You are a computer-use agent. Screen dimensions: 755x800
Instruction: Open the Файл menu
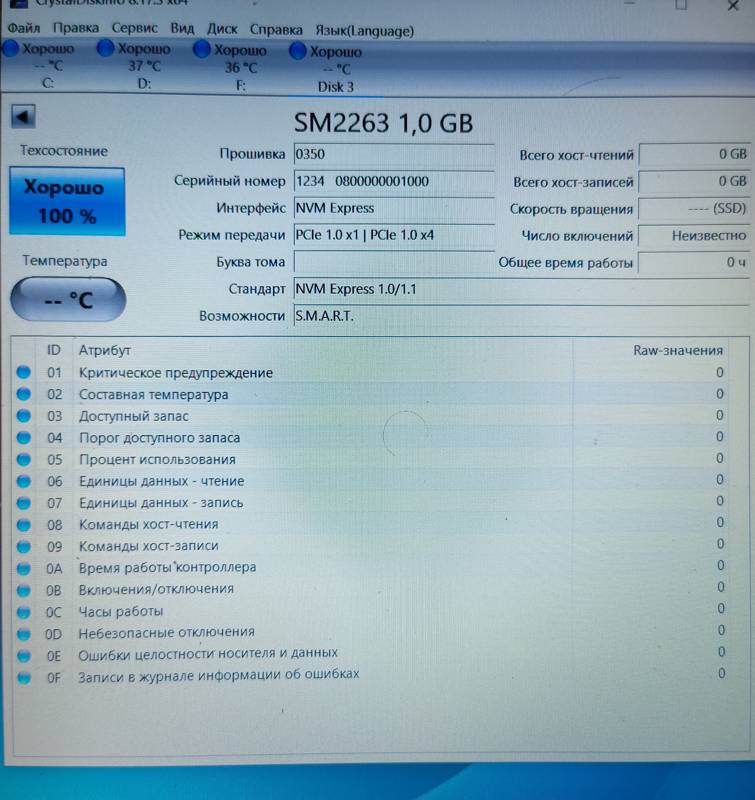click(x=23, y=30)
